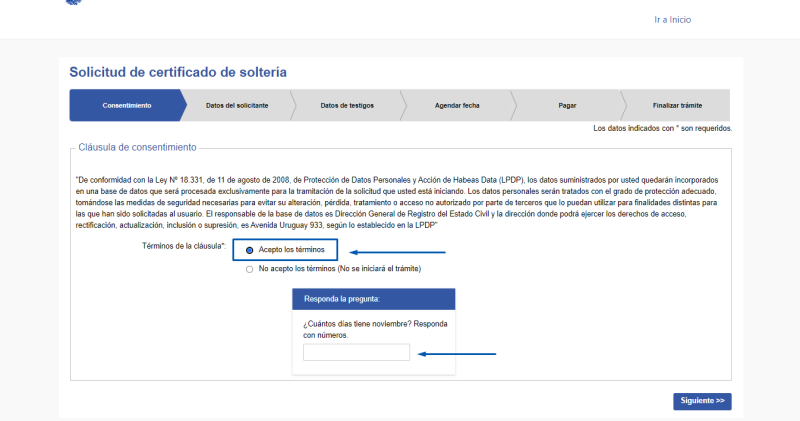Click the "Ir a Inicio" link
The height and width of the screenshot is (421, 800).
(x=672, y=20)
